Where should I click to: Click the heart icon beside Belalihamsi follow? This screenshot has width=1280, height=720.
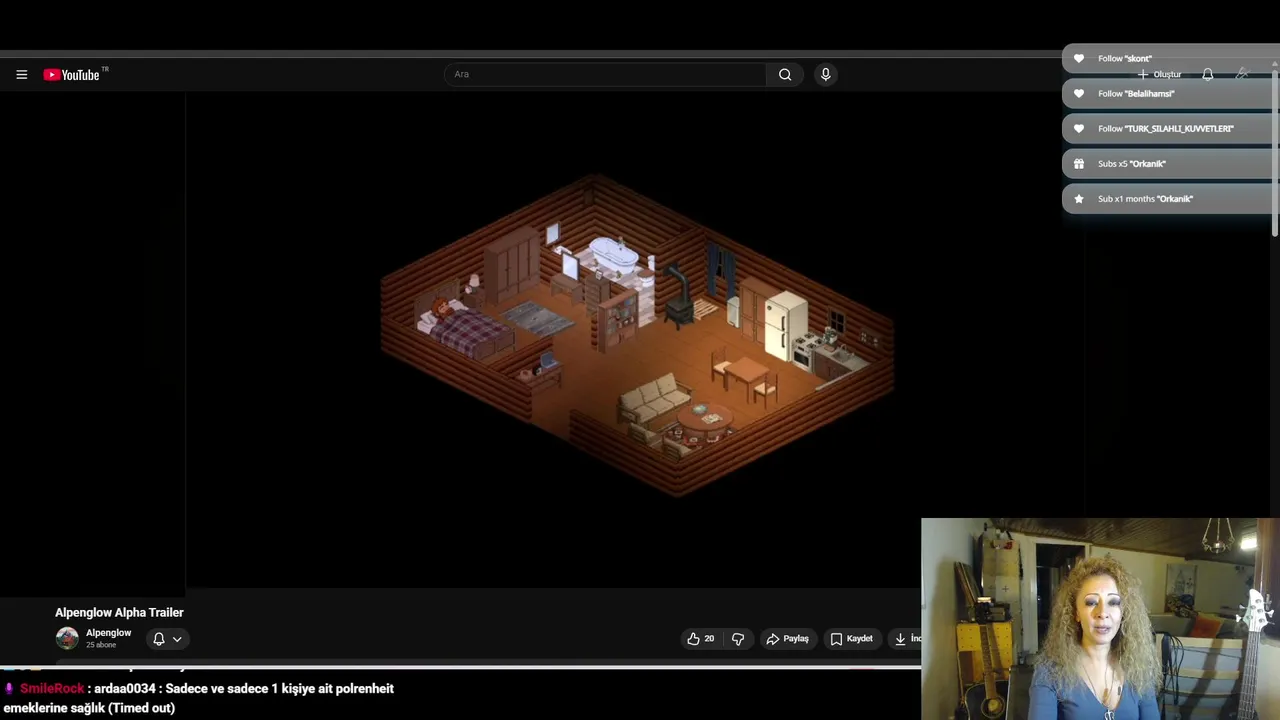(1078, 94)
